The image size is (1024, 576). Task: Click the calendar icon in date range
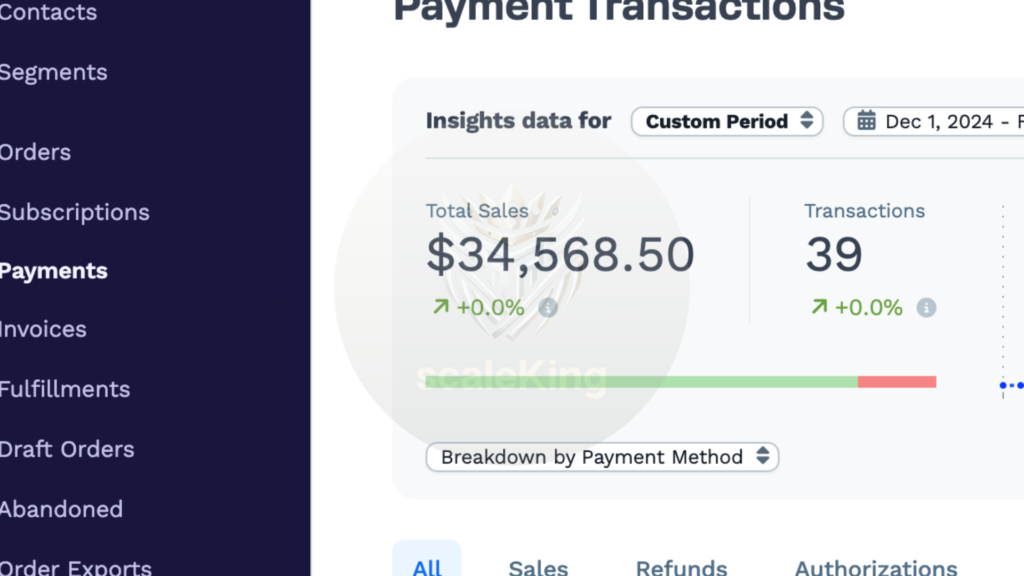pos(867,121)
